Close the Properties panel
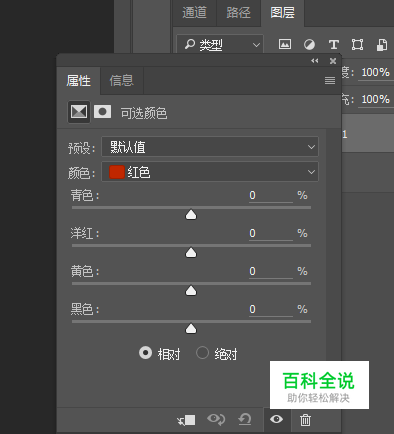The height and width of the screenshot is (434, 394). pos(333,61)
